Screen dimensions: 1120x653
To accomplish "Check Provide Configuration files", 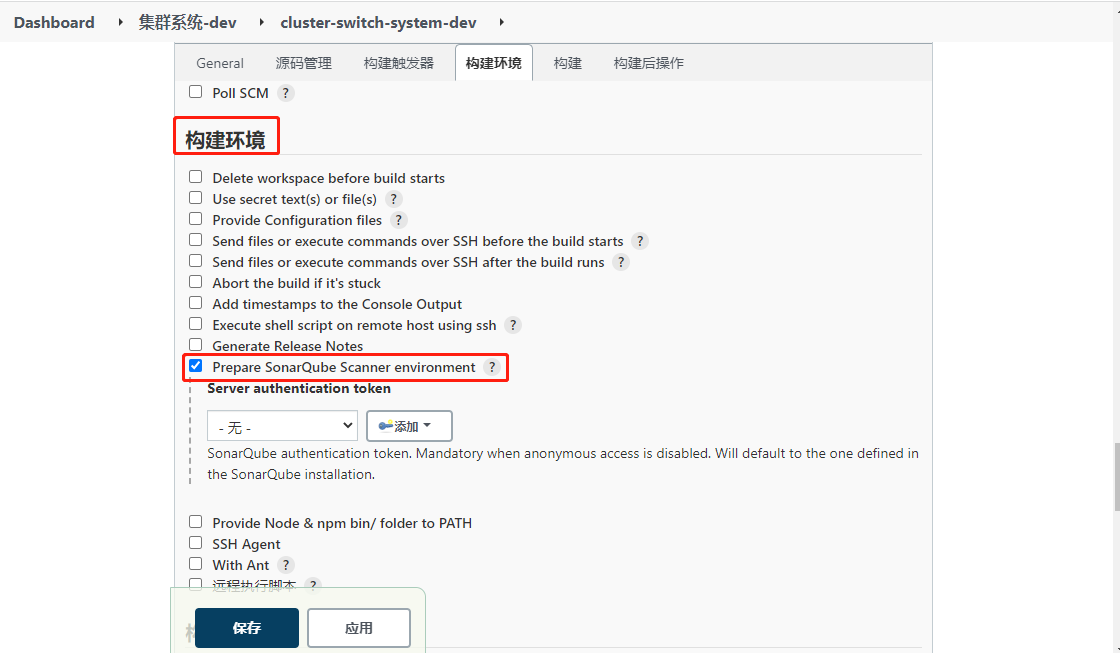I will 195,219.
